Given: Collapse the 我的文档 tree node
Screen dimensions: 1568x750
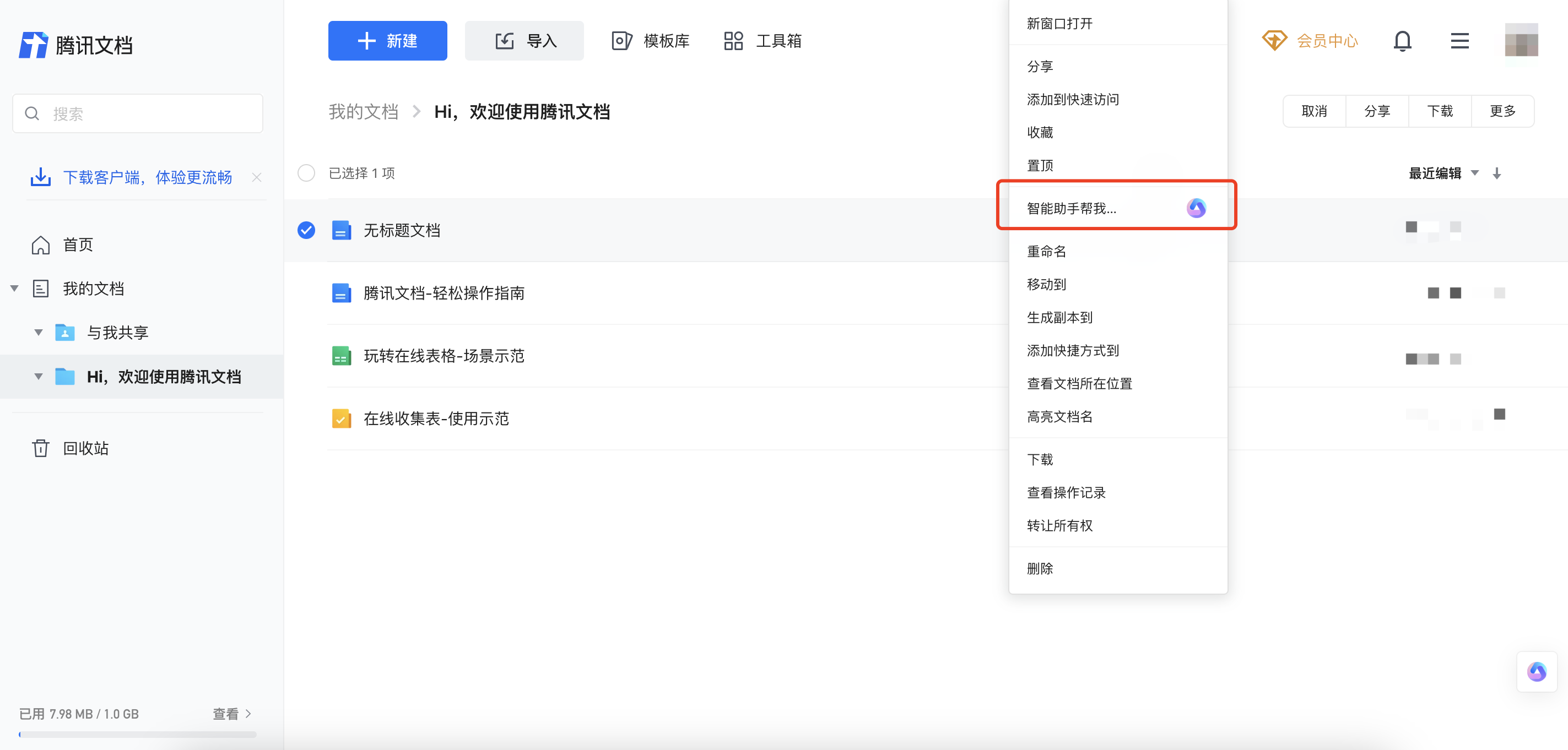Looking at the screenshot, I should 15,289.
